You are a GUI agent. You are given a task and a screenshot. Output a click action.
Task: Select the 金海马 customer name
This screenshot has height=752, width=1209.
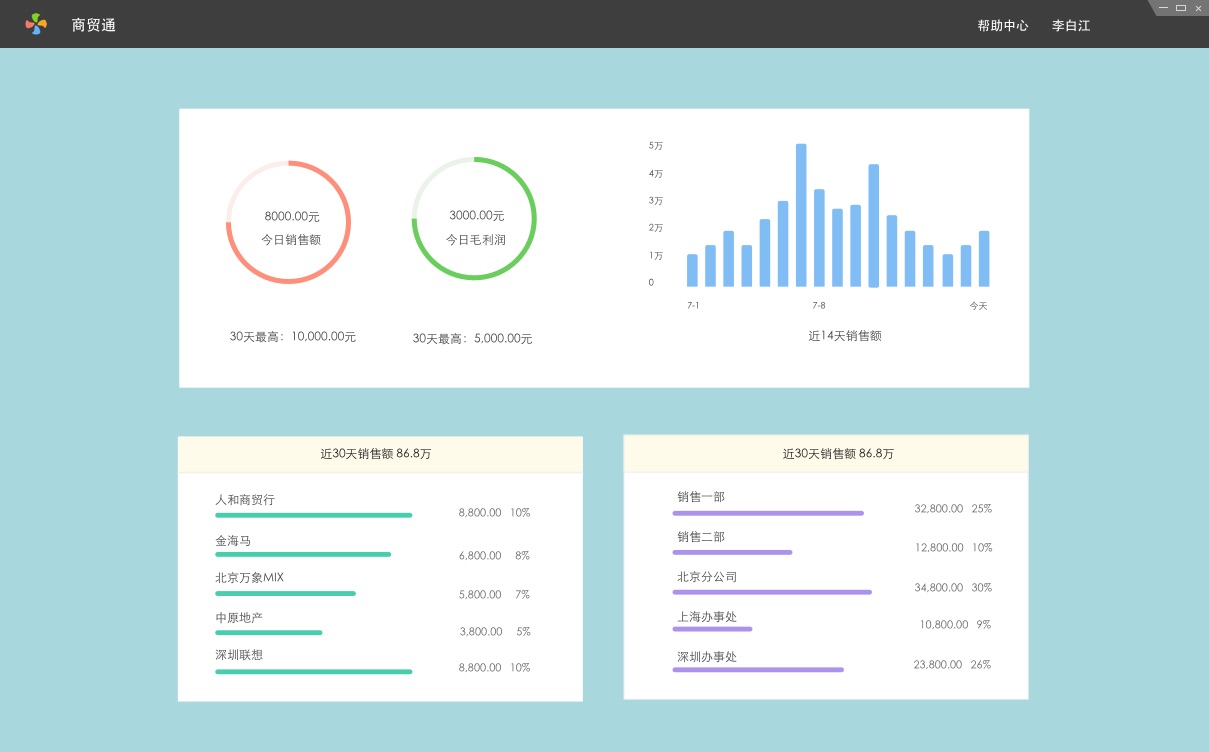(233, 541)
